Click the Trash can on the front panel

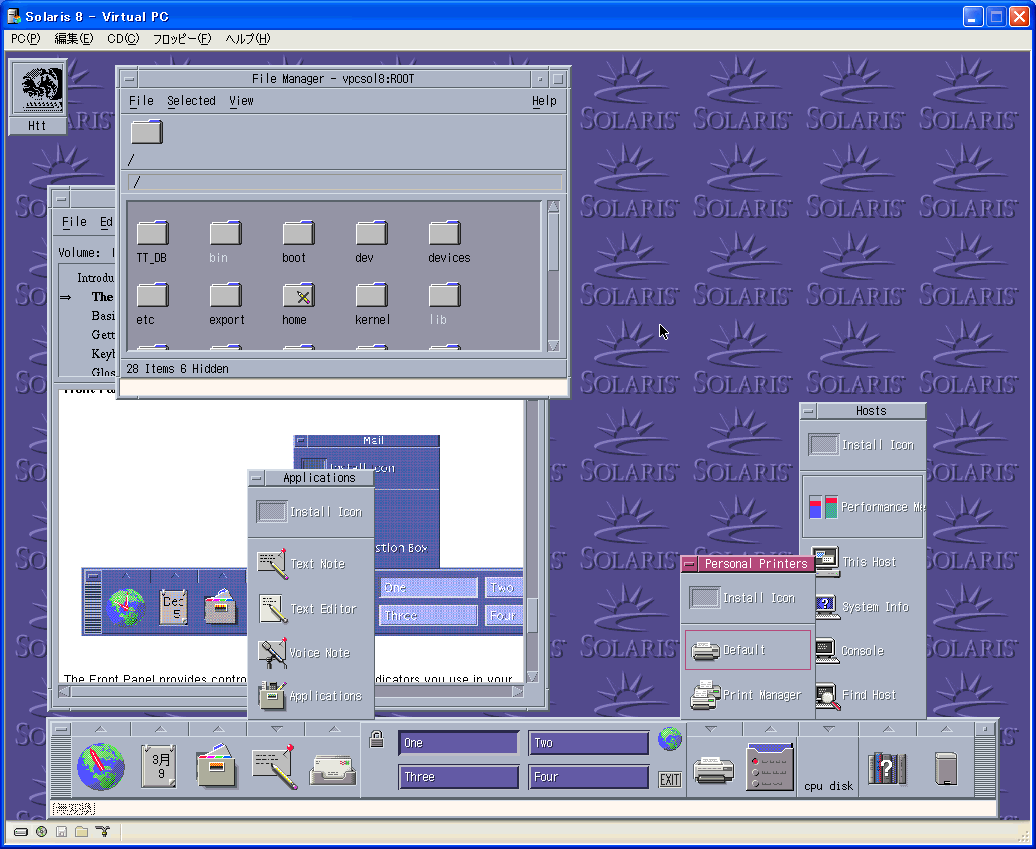(946, 768)
